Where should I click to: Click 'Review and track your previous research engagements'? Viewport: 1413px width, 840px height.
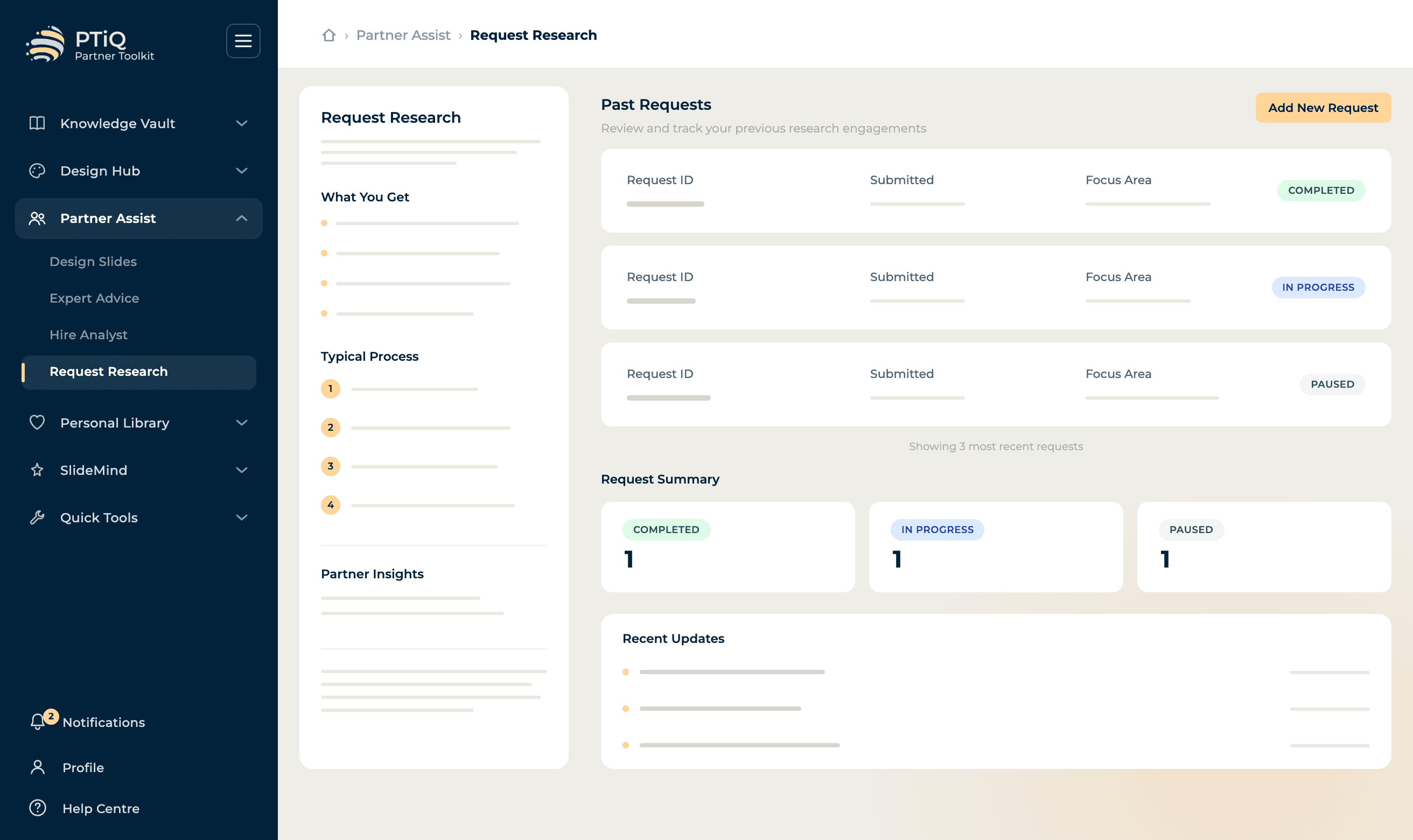(x=764, y=129)
